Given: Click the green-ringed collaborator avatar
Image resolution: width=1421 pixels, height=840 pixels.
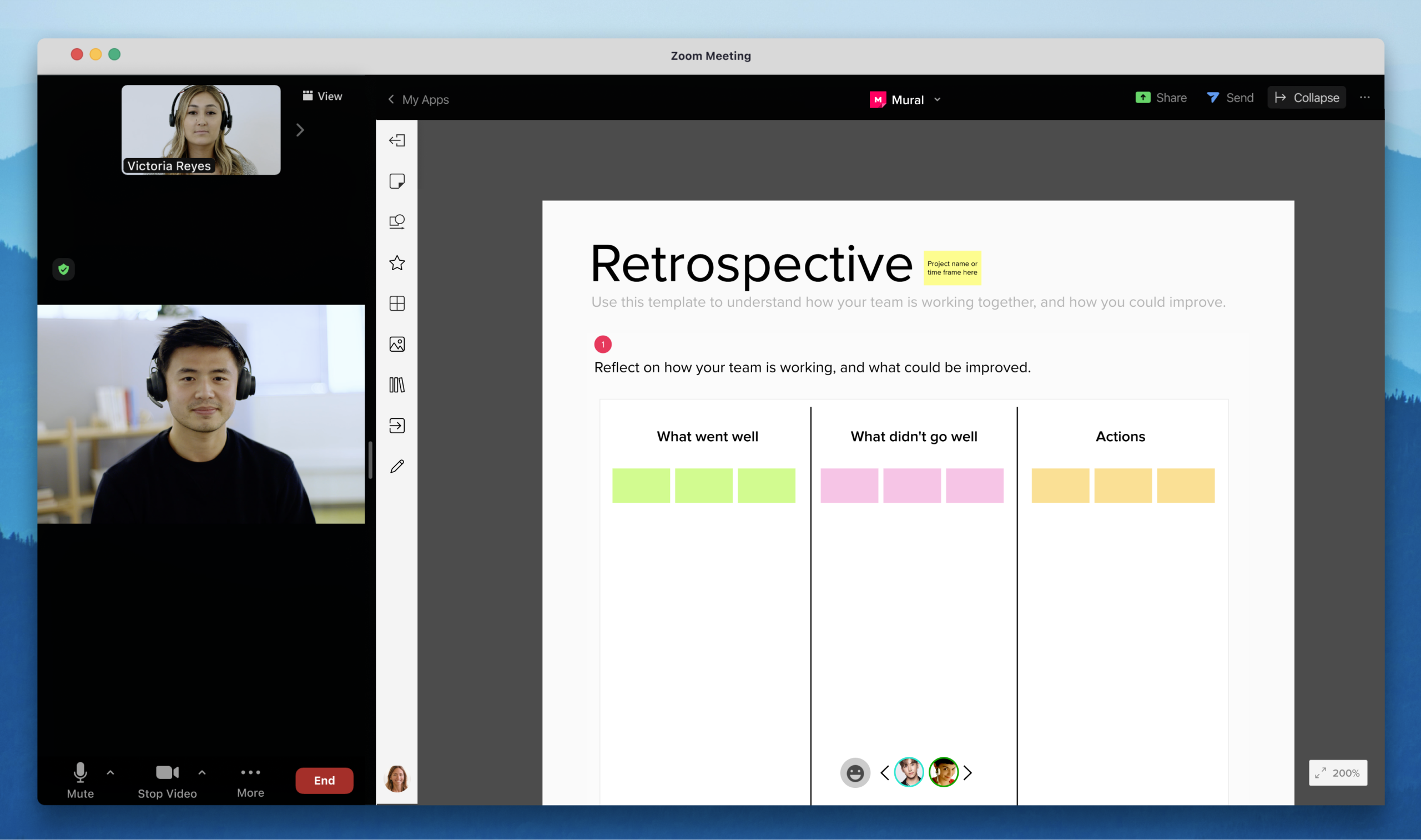Looking at the screenshot, I should pos(944,773).
